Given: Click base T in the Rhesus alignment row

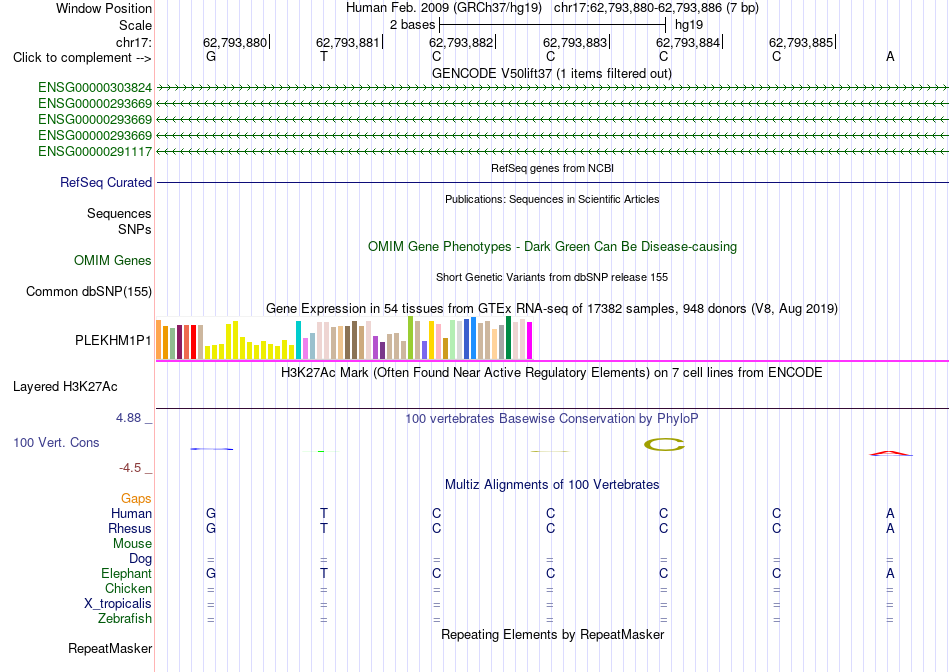Looking at the screenshot, I should pyautogui.click(x=324, y=528).
